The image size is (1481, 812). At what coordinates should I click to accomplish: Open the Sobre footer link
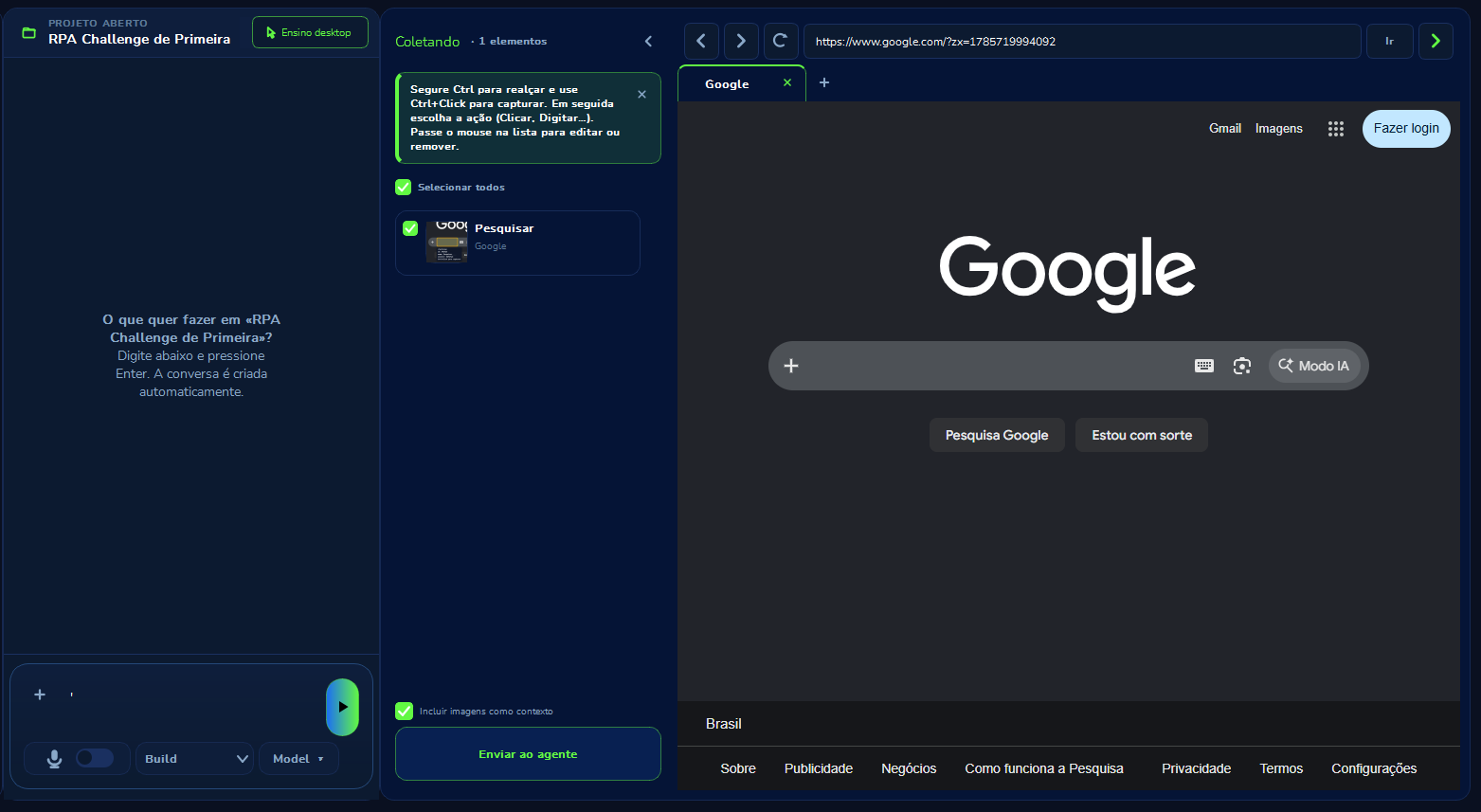[x=738, y=768]
